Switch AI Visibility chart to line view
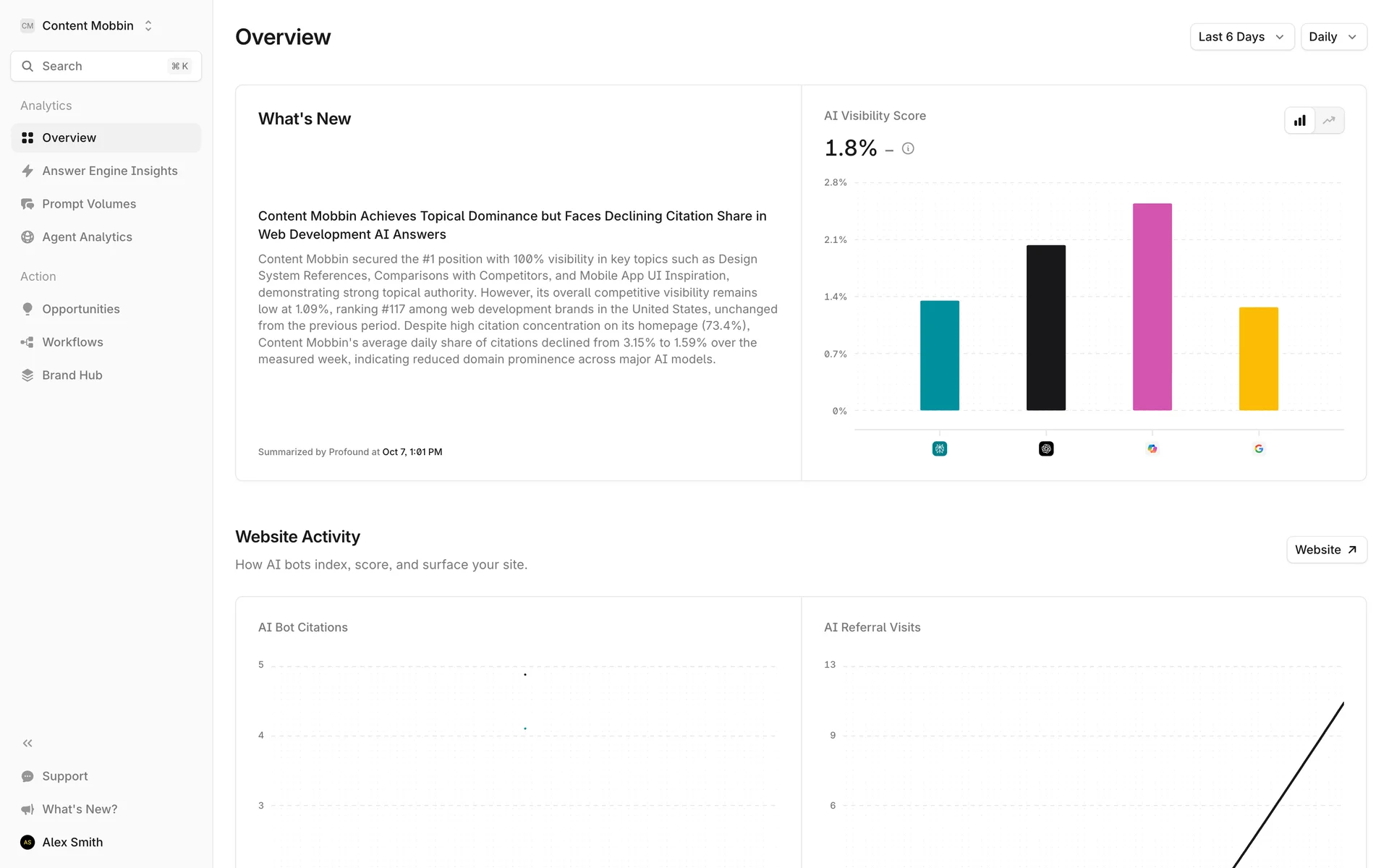Screen dimensions: 1389x868 click(1329, 121)
